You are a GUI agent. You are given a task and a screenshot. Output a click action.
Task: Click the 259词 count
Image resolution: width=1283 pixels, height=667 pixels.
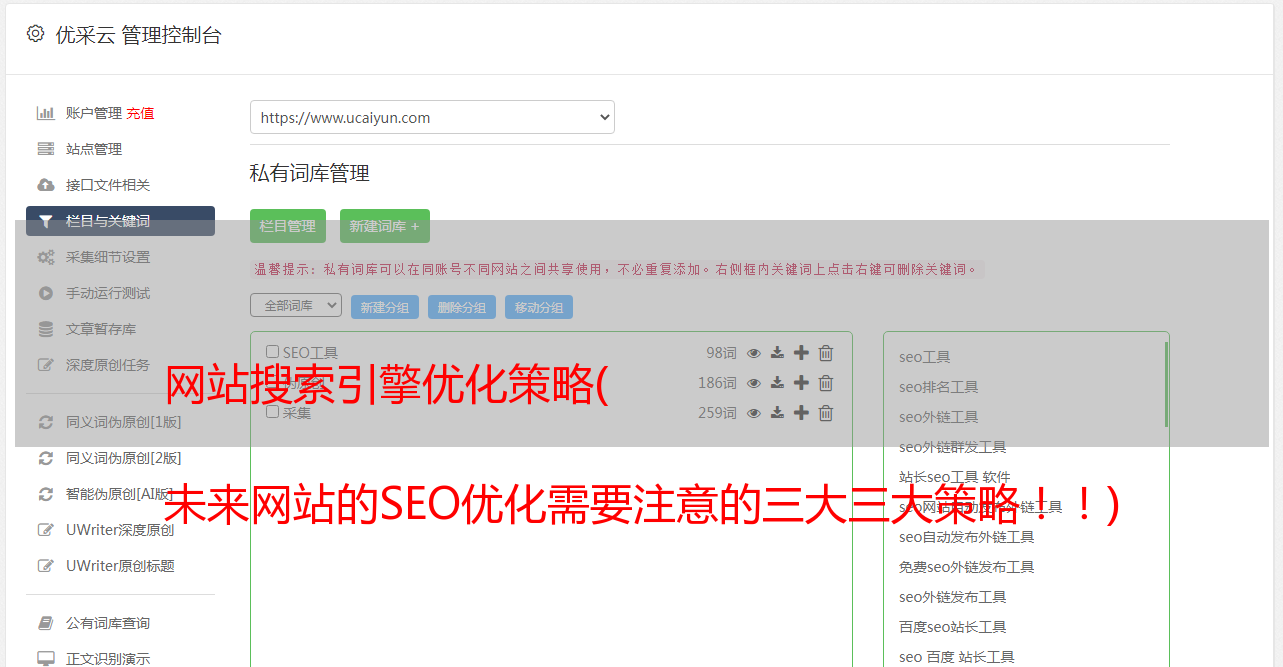[x=717, y=413]
